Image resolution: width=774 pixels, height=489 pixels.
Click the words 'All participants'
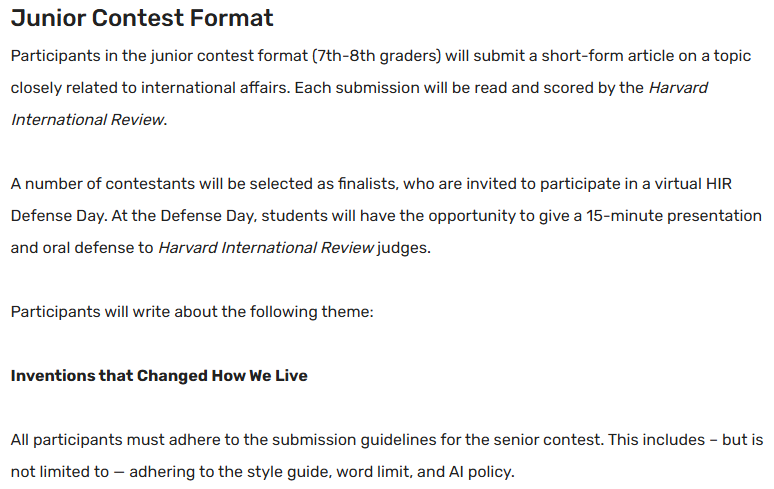pyautogui.click(x=64, y=439)
